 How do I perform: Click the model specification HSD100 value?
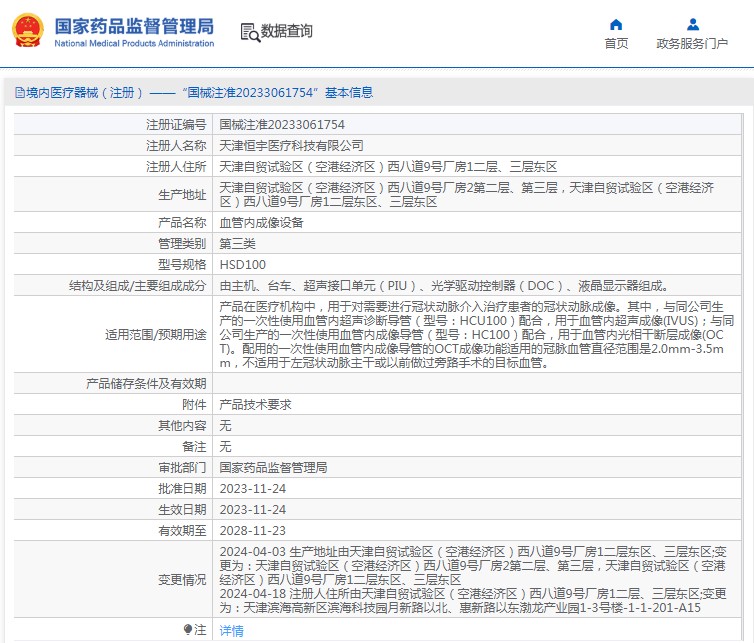[x=242, y=265]
